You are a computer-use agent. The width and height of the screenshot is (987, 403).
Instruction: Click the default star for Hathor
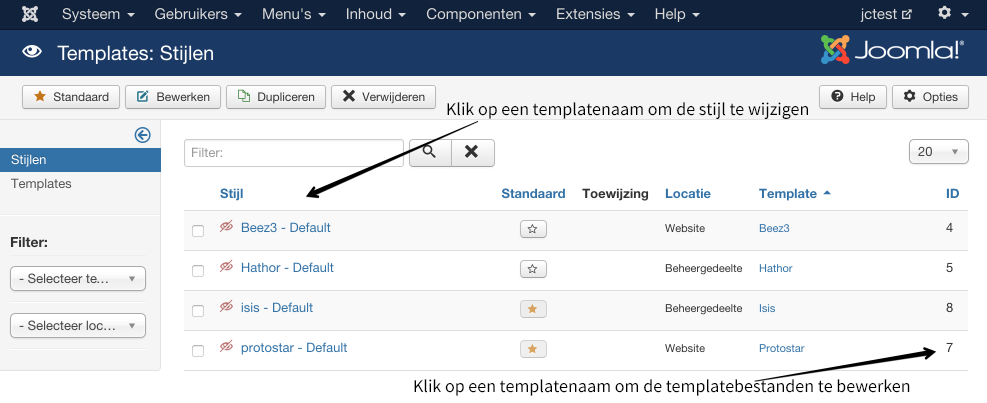(x=533, y=269)
